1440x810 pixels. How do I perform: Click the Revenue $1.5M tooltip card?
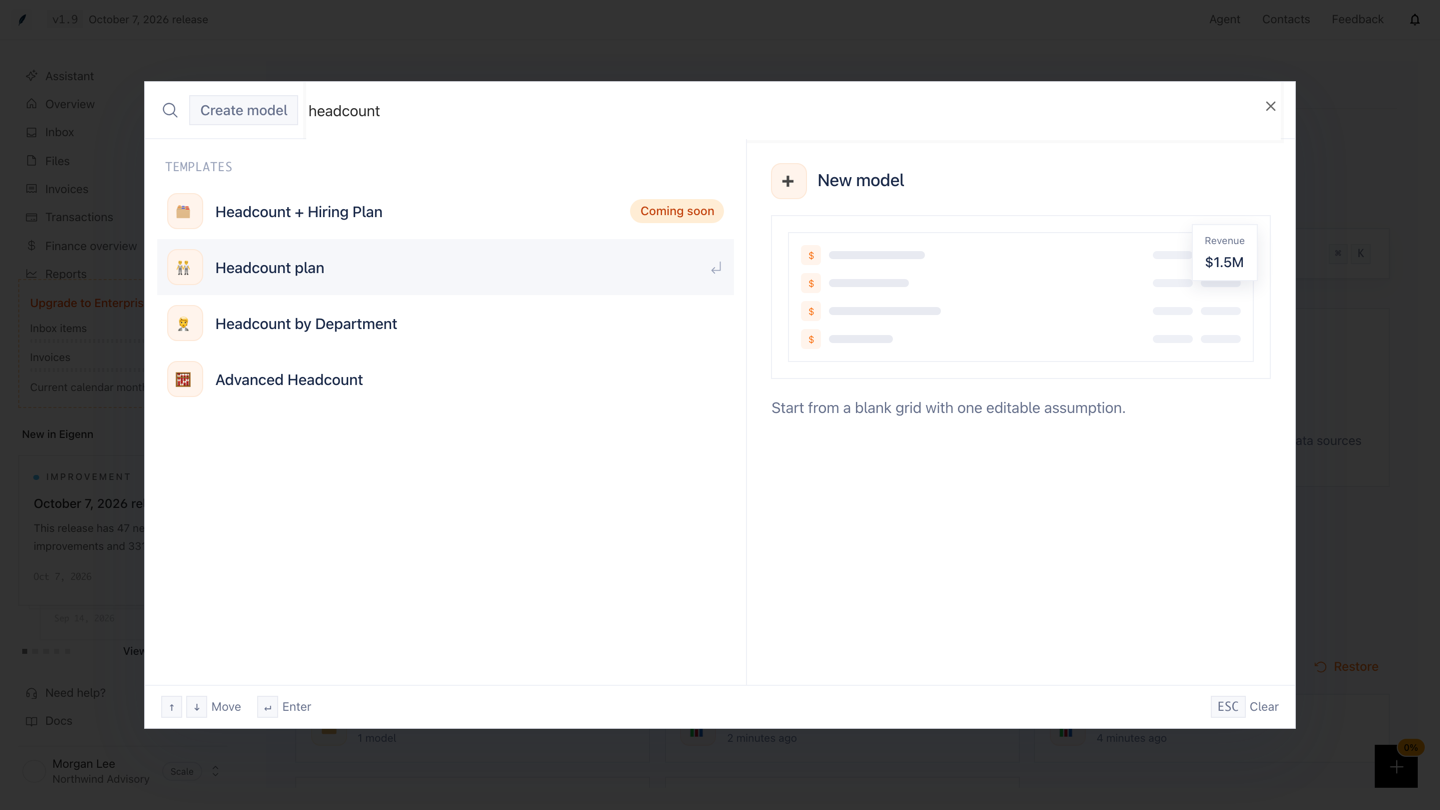(x=1224, y=253)
